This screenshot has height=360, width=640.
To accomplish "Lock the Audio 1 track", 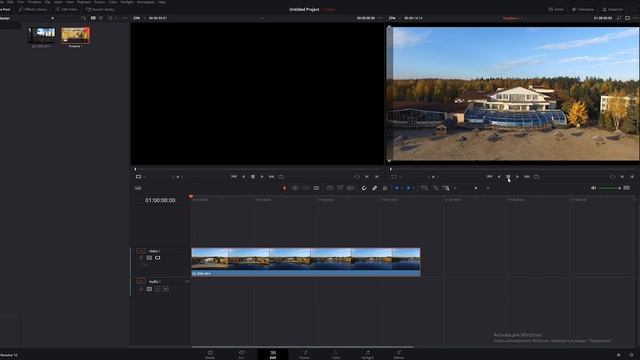I will [x=141, y=289].
